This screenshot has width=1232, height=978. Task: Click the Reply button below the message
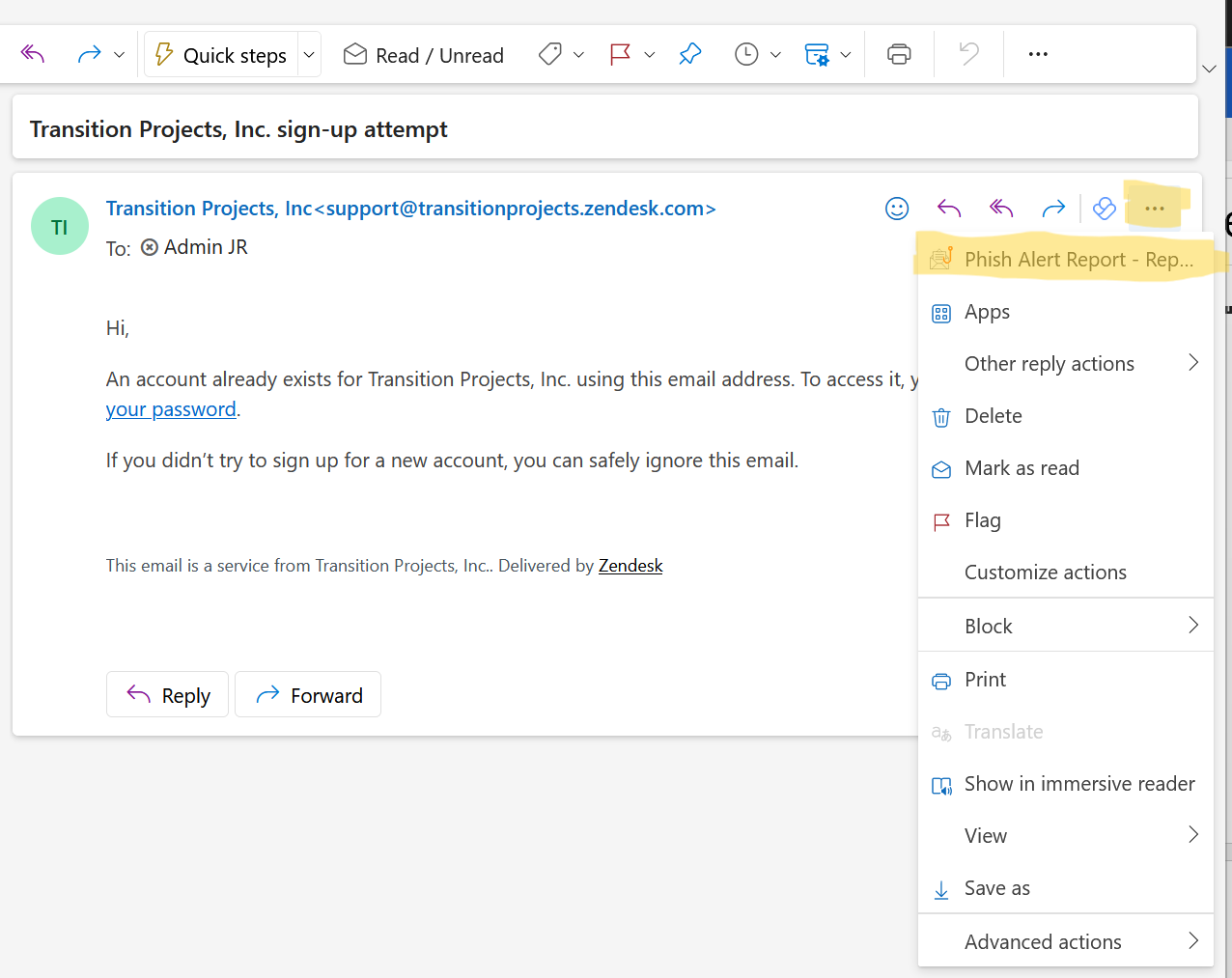tap(167, 695)
